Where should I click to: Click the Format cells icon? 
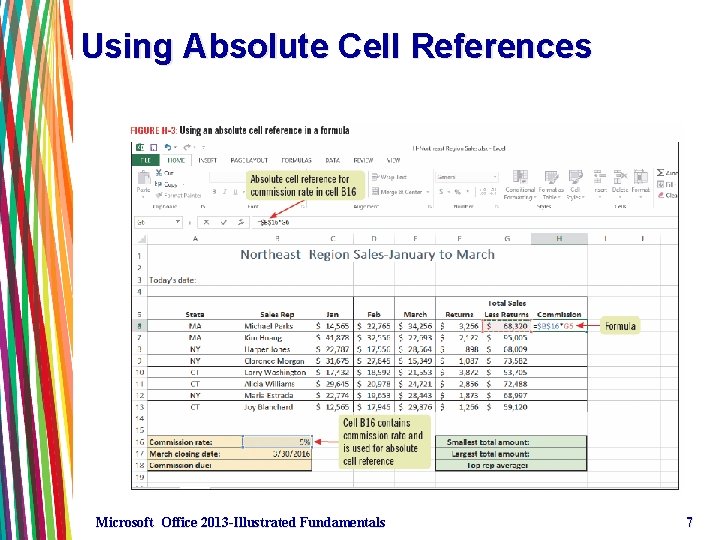[640, 176]
